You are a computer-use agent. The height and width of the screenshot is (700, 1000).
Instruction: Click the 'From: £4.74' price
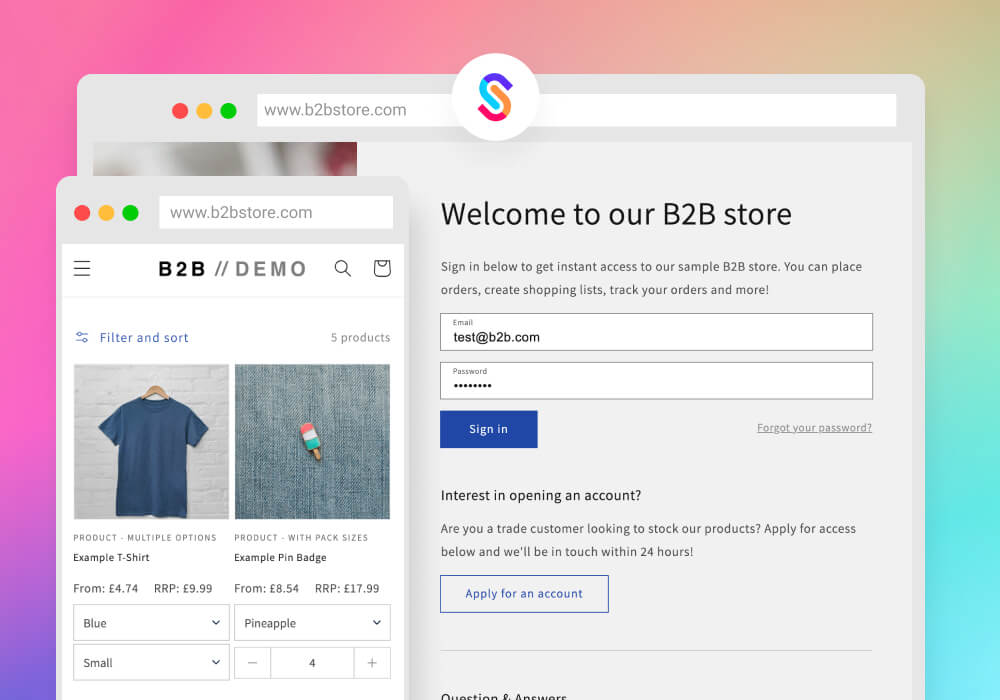(x=106, y=588)
